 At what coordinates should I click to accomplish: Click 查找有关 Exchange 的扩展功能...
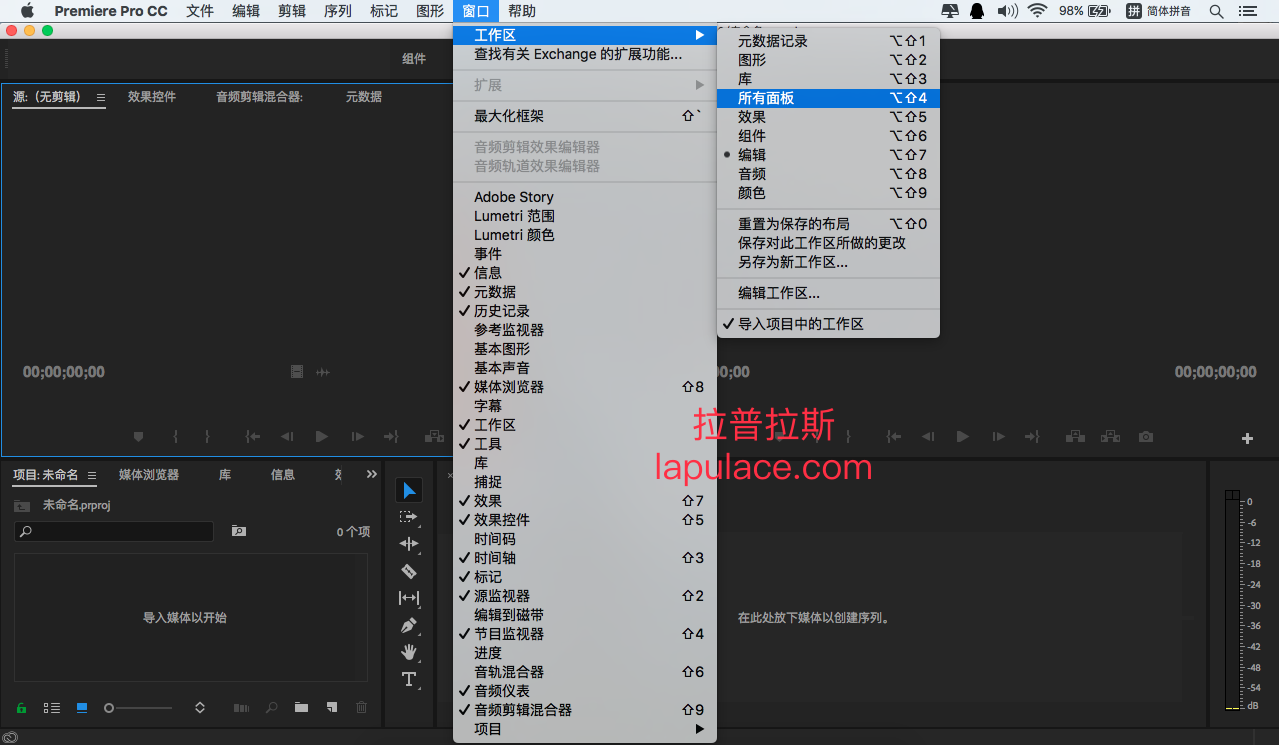point(585,54)
